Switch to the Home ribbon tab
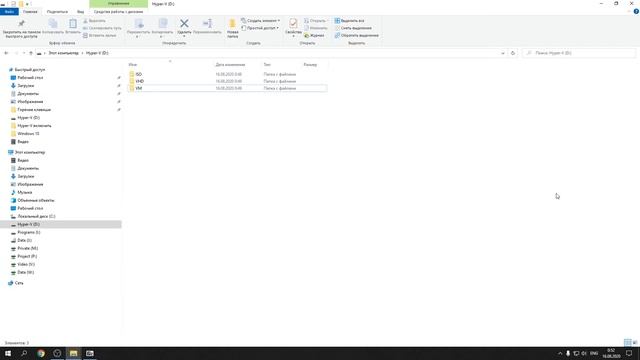 [x=30, y=12]
